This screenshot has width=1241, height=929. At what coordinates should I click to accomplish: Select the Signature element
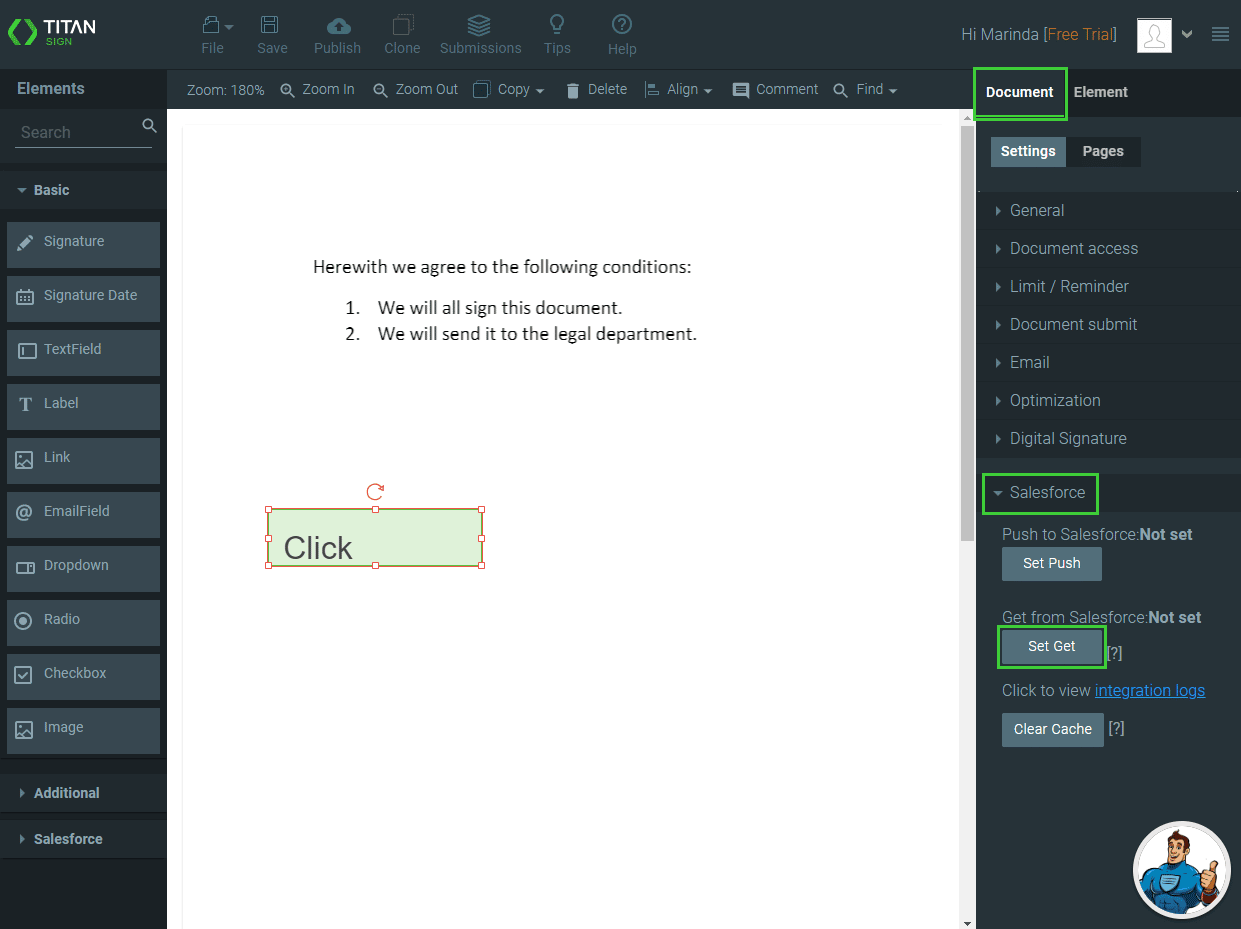[x=83, y=241]
